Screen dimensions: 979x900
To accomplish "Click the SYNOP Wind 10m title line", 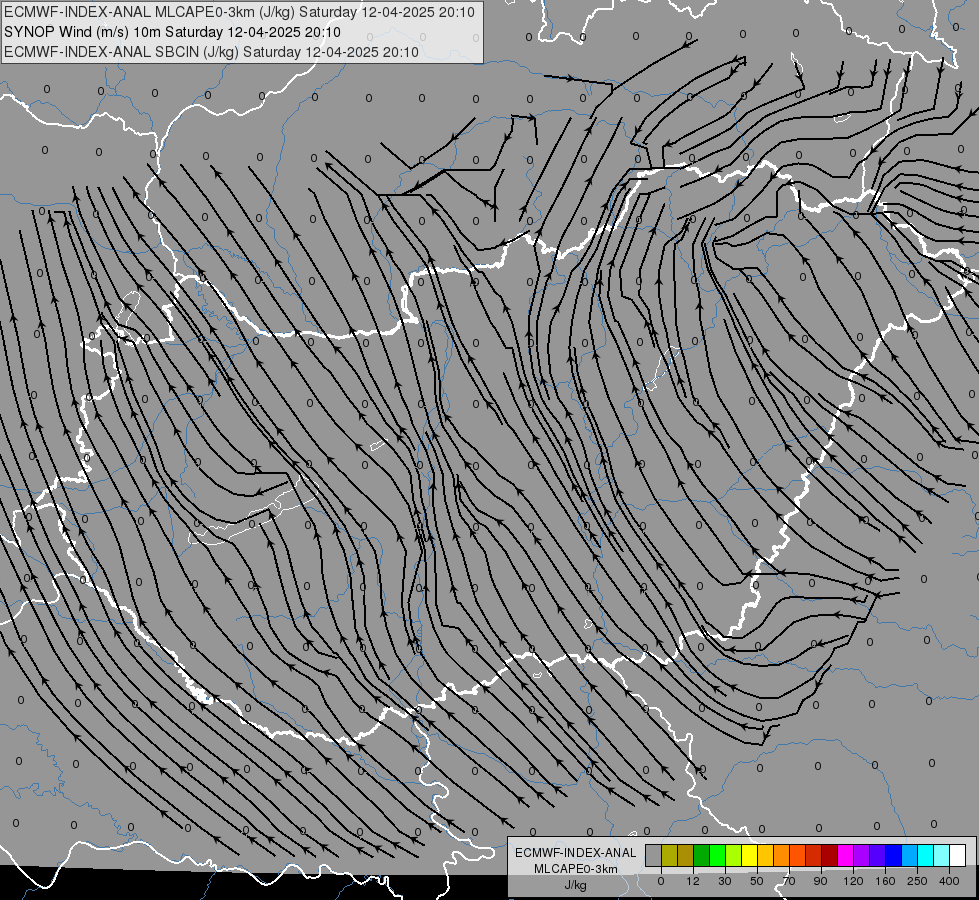I will click(172, 32).
